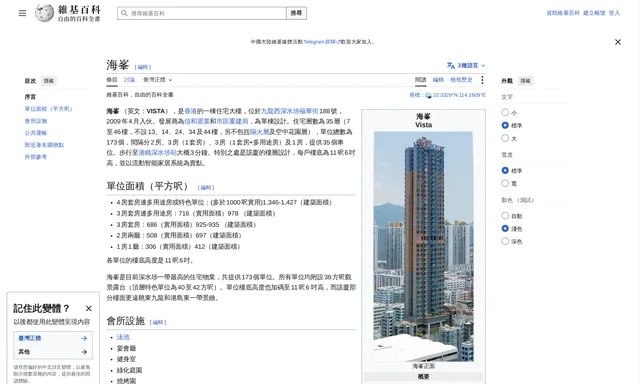Choose 其他 variant option
The height and width of the screenshot is (384, 640).
tap(53, 352)
